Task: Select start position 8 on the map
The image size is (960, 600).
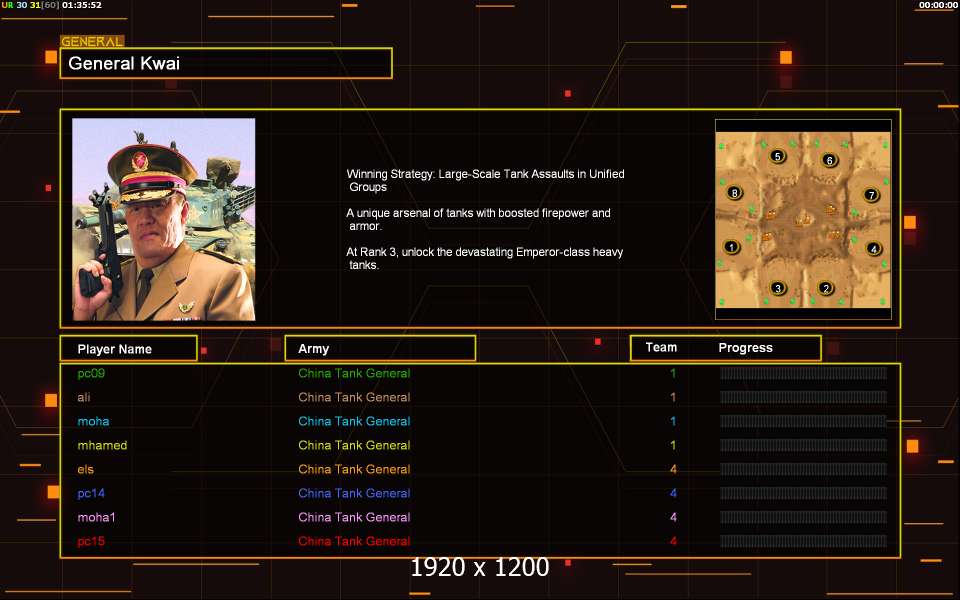Action: point(734,193)
